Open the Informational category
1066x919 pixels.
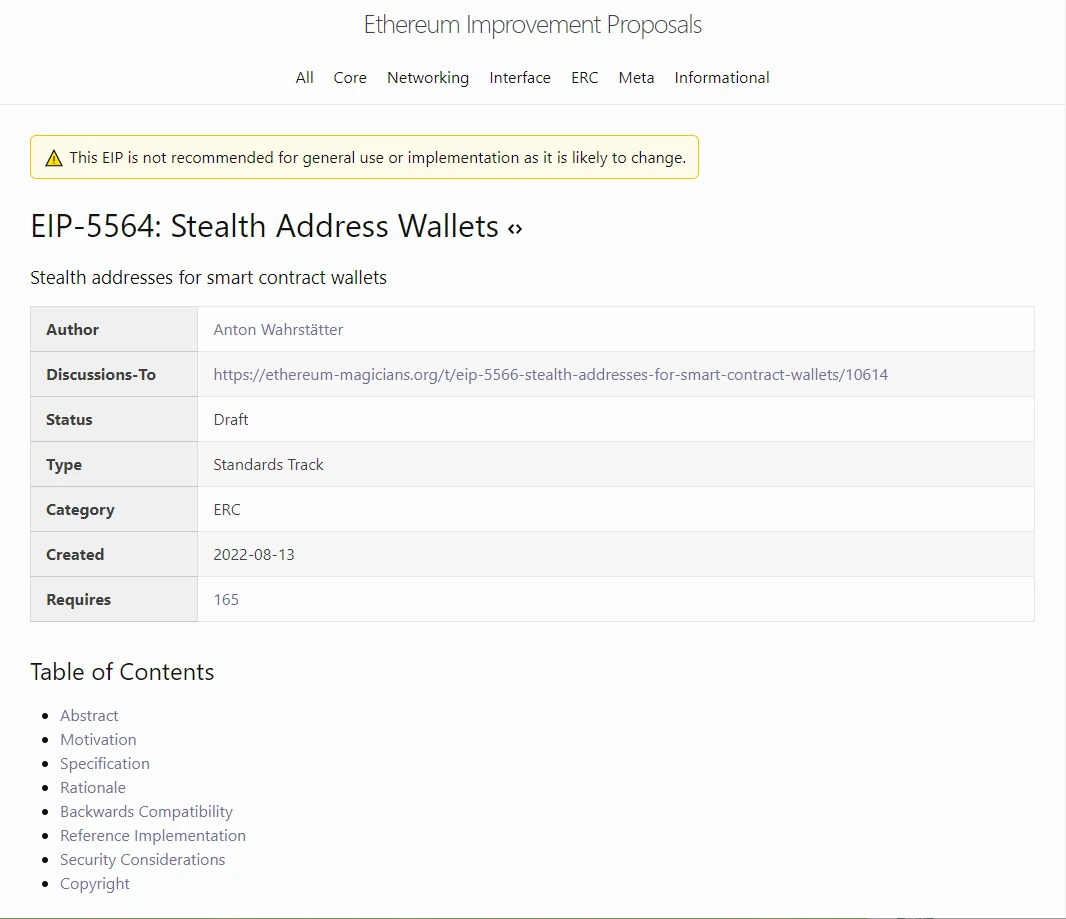pos(722,78)
